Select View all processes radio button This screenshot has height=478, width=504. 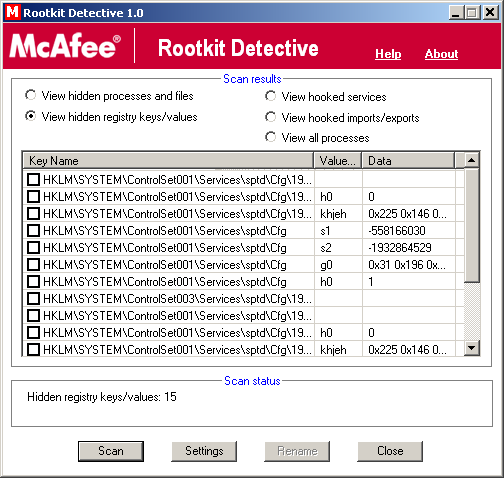(x=270, y=137)
